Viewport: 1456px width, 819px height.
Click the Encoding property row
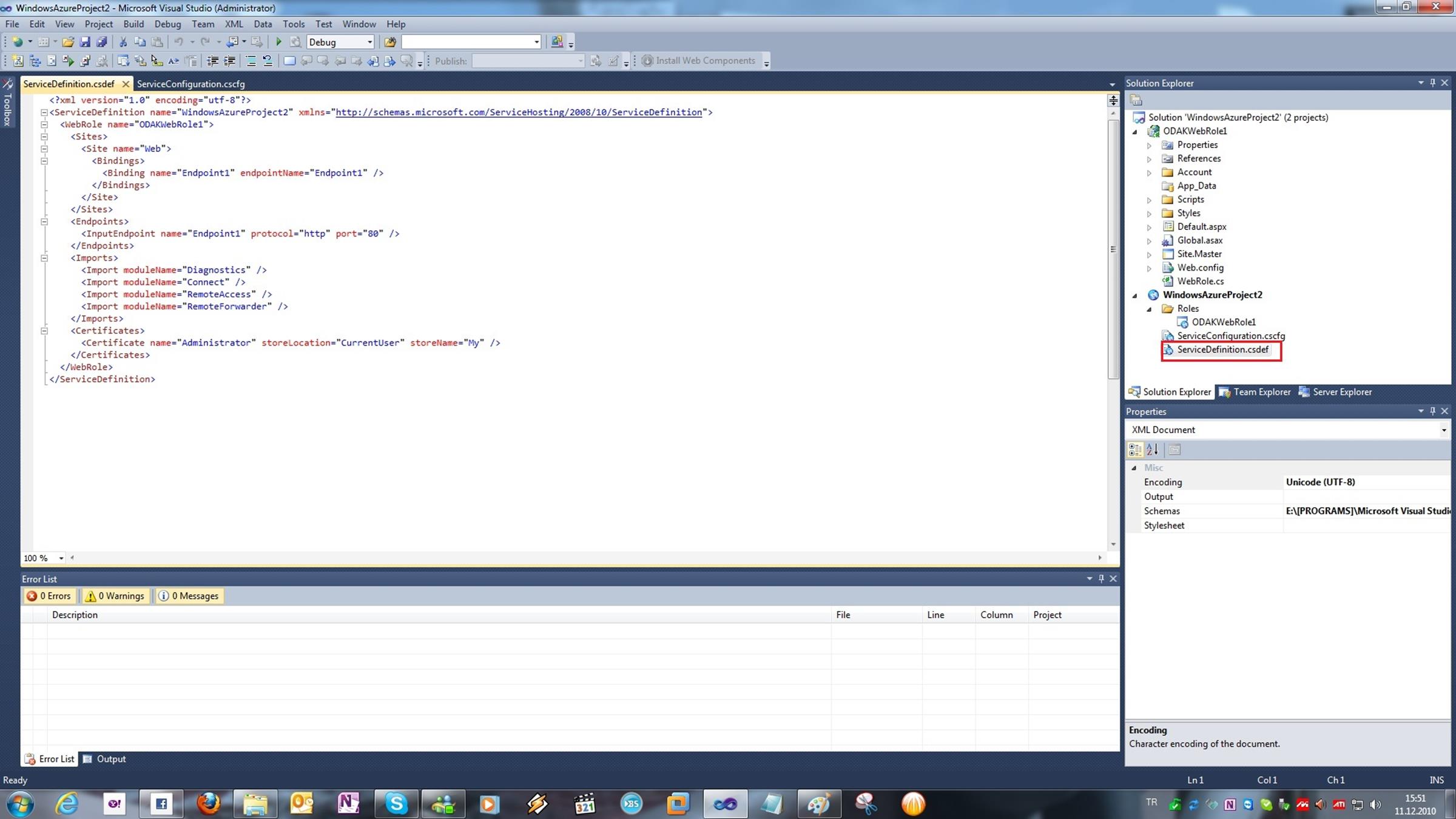click(1287, 482)
